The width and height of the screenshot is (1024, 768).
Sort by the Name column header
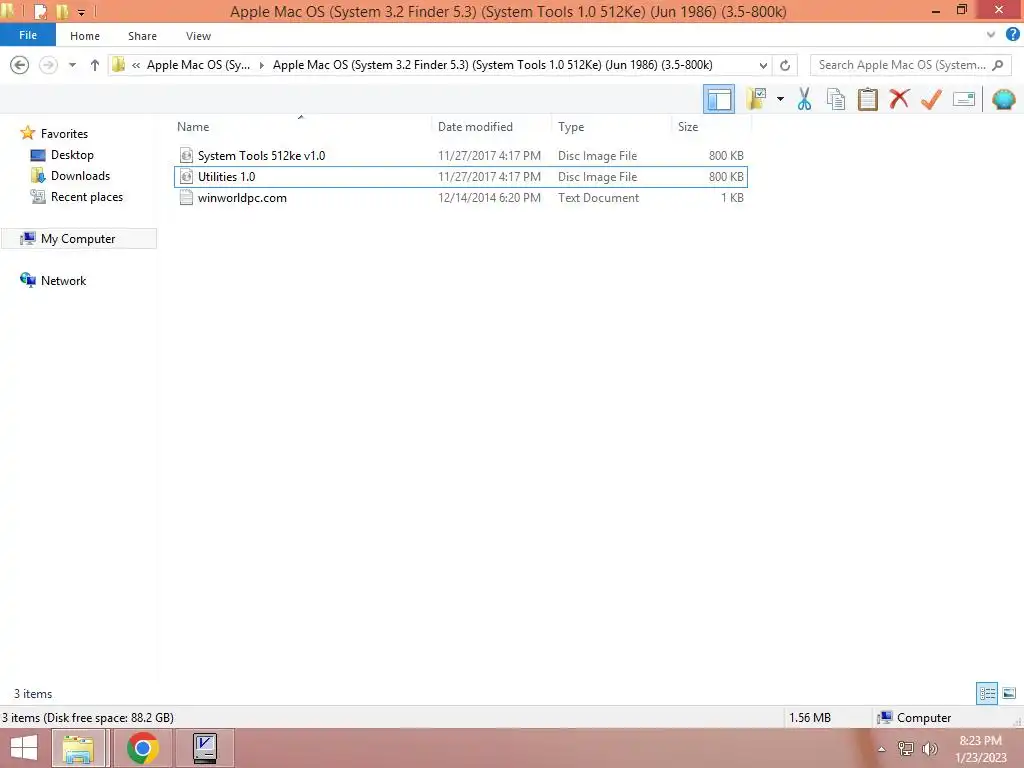click(193, 127)
